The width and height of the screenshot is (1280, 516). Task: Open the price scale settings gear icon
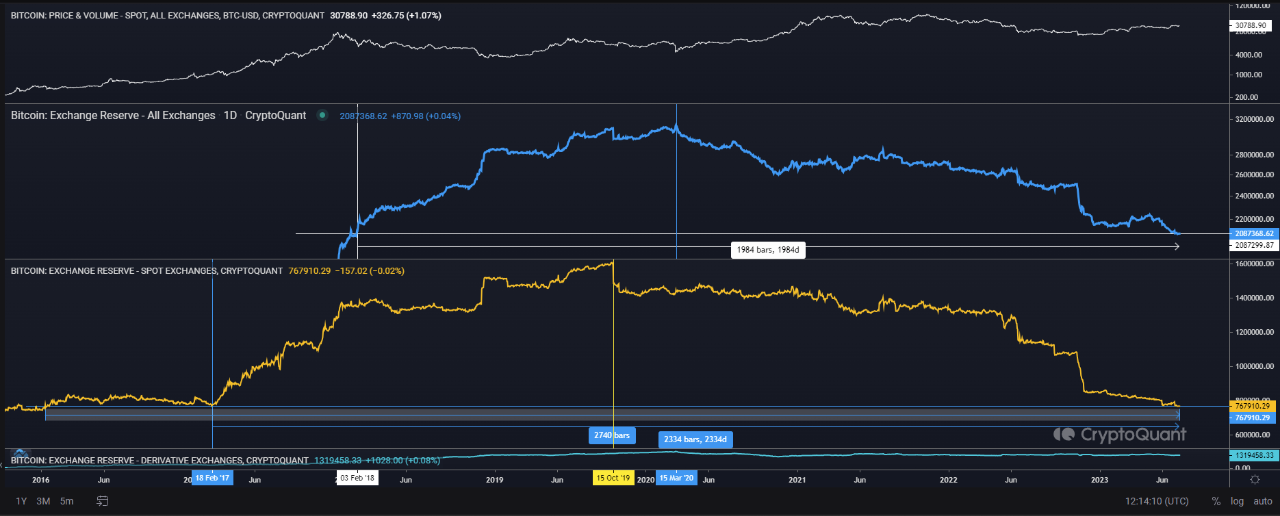[1255, 481]
